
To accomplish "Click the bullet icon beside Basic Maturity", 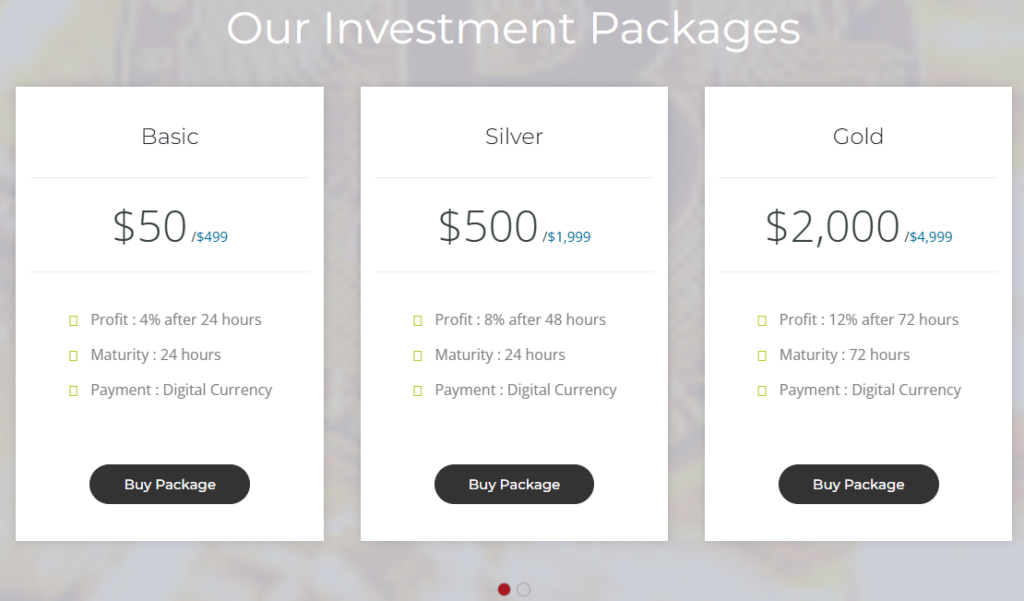I will [73, 355].
